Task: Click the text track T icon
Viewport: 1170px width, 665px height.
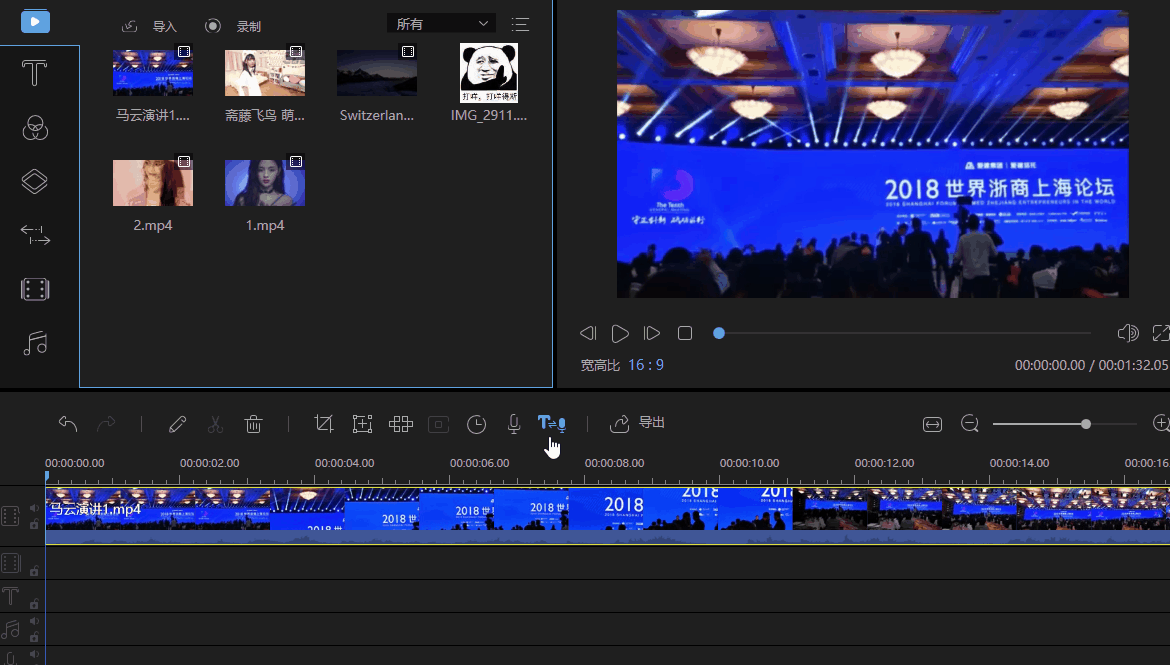Action: pos(10,596)
